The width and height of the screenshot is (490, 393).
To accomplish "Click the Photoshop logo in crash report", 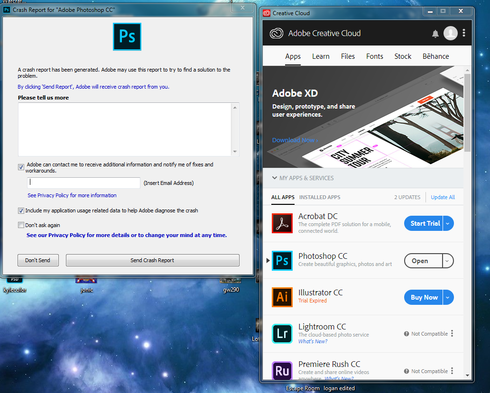I will (x=127, y=37).
